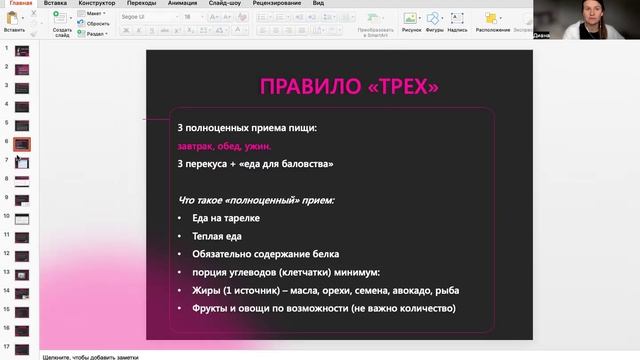Open the Фигуры shapes gallery

click(x=432, y=18)
